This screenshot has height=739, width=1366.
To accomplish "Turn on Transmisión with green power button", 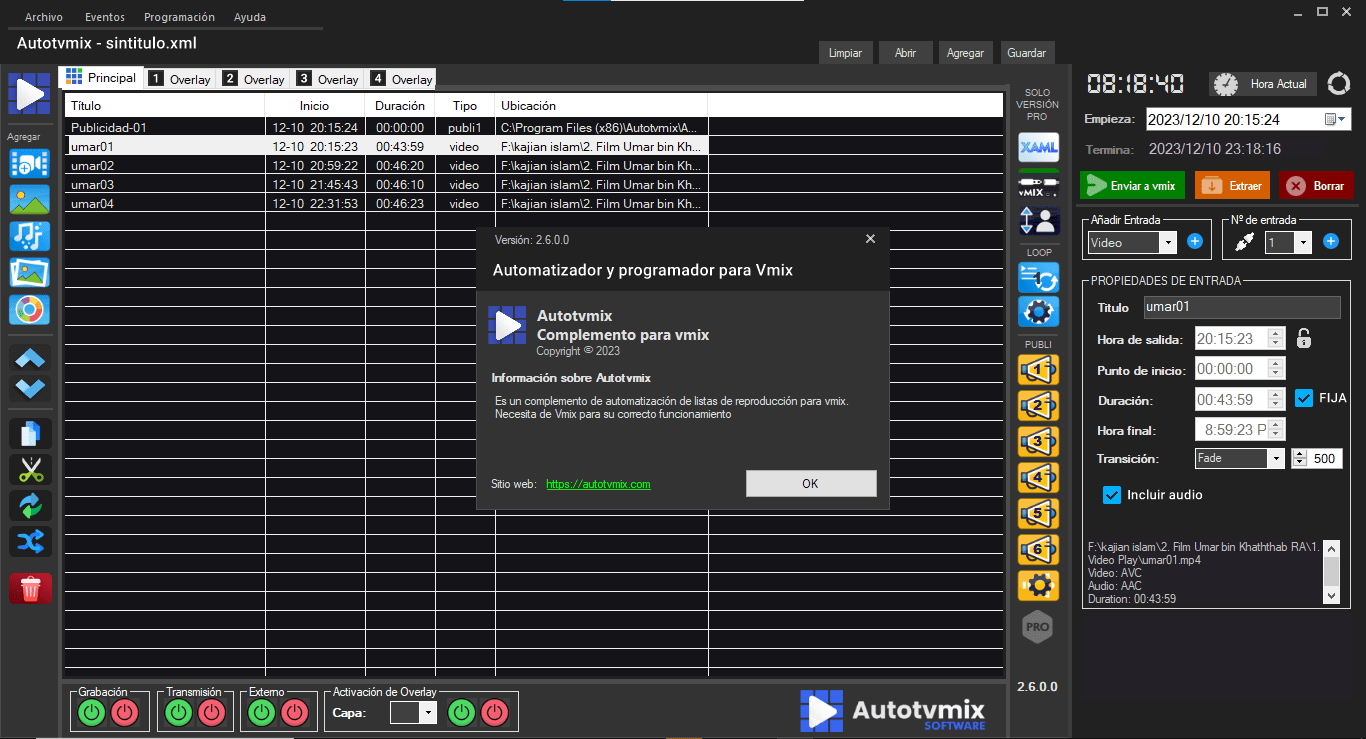I will point(179,713).
